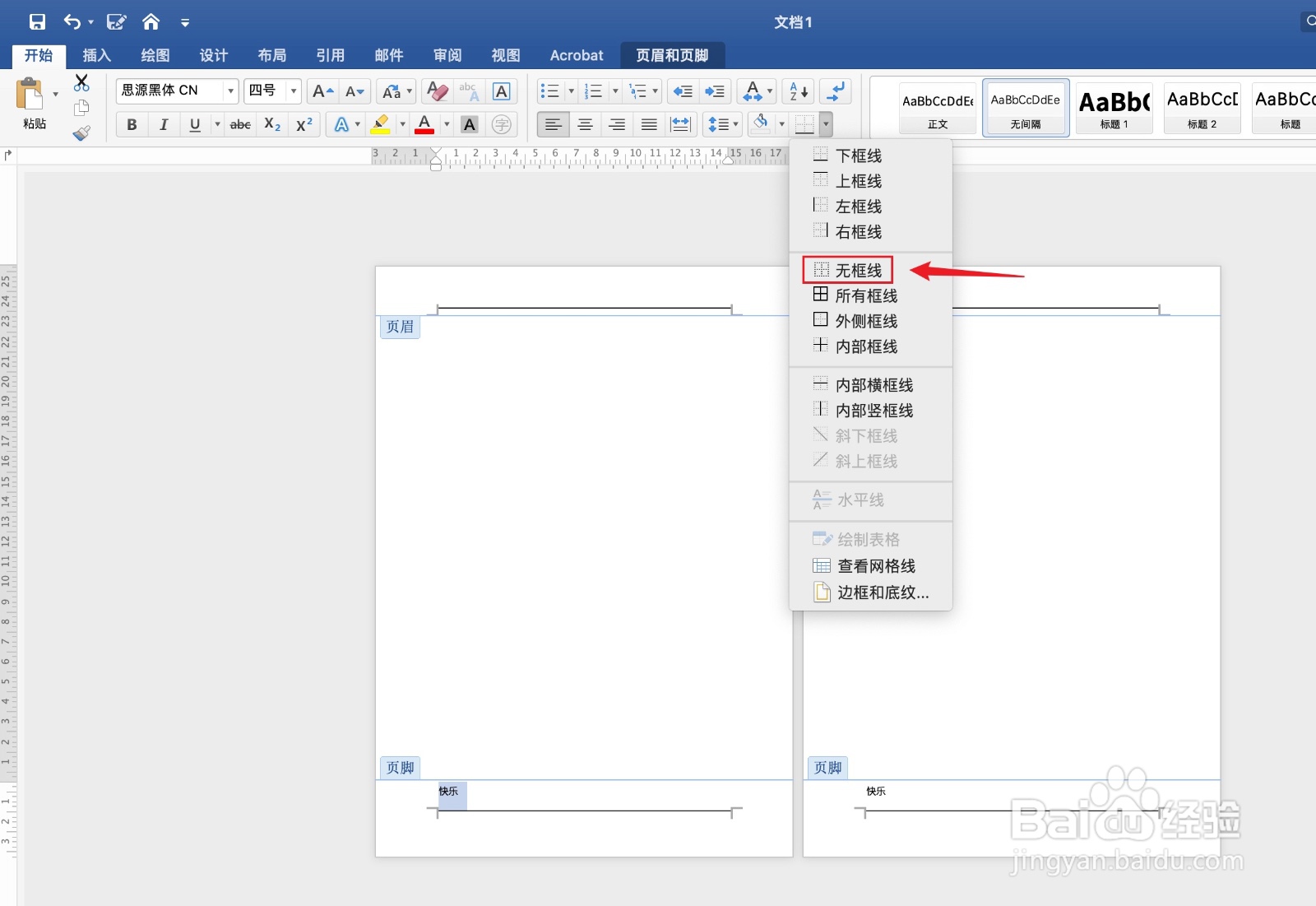The height and width of the screenshot is (906, 1316).
Task: Open the font color picker arrow
Action: click(x=447, y=124)
